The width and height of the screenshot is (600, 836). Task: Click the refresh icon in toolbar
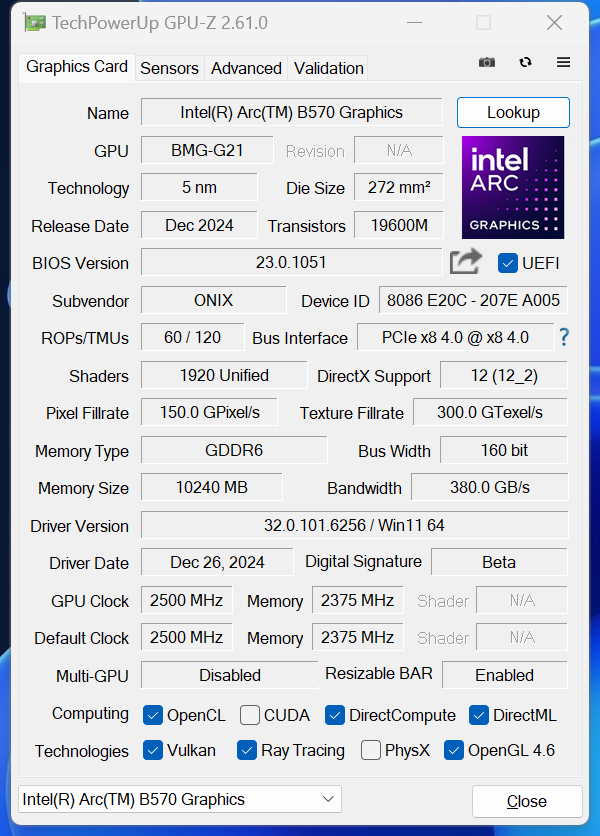tap(525, 62)
